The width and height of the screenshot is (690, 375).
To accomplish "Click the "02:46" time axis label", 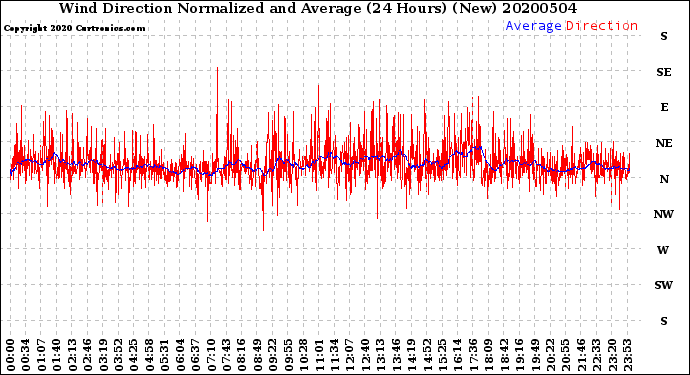I will (88, 355).
